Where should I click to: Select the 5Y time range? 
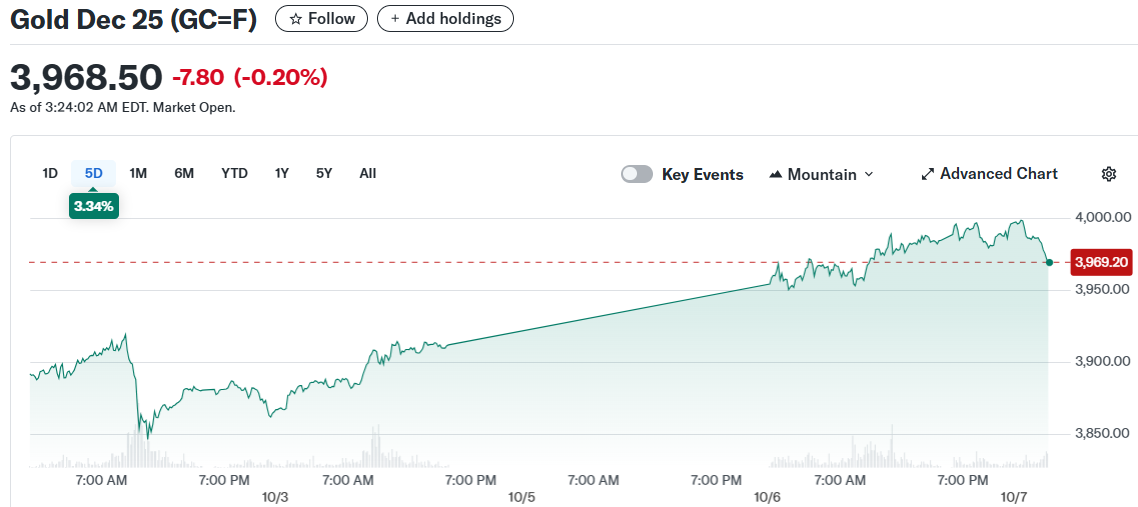324,173
